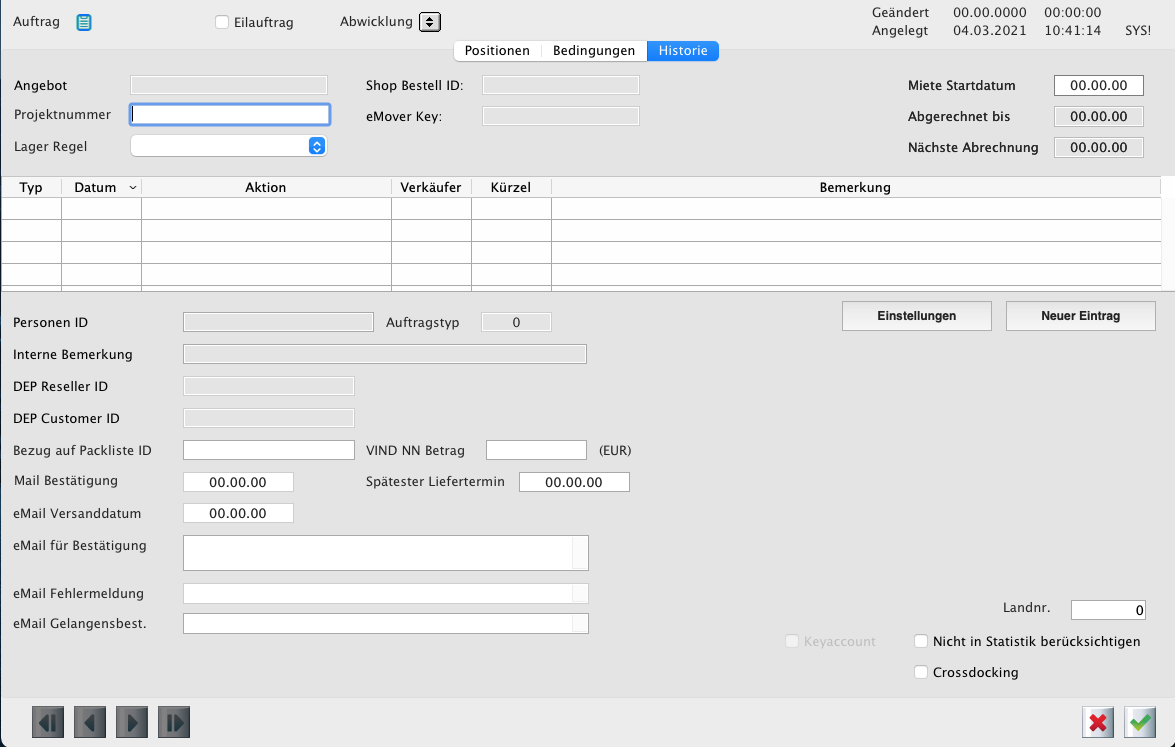Open the Bedingungen tab
Viewport: 1175px width, 747px height.
click(594, 51)
